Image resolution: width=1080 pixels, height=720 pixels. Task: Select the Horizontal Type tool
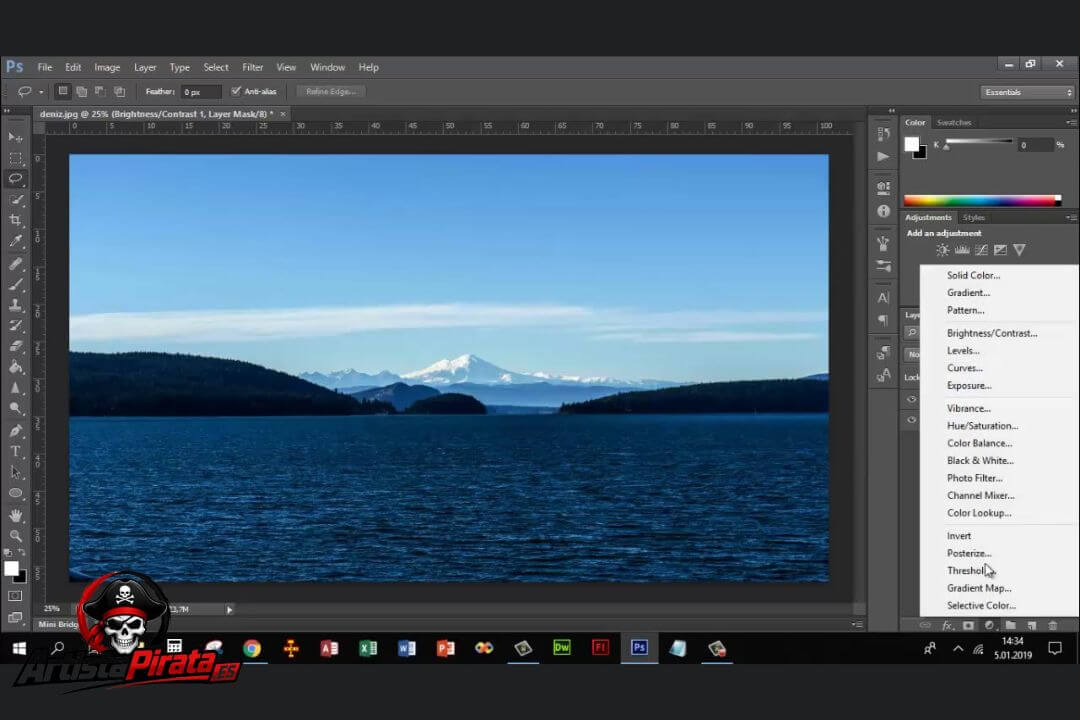click(x=15, y=452)
